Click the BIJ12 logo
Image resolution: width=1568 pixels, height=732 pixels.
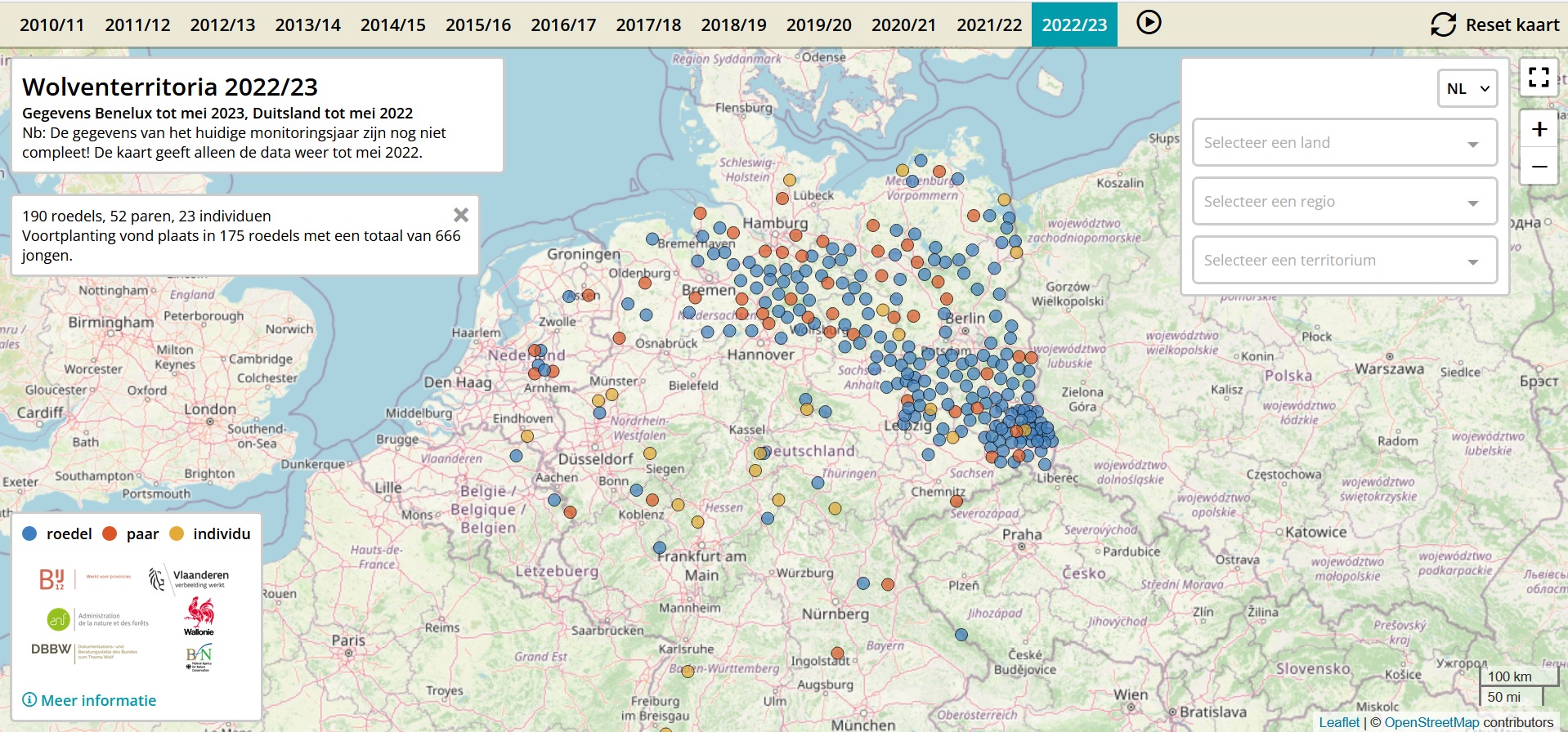click(x=52, y=579)
